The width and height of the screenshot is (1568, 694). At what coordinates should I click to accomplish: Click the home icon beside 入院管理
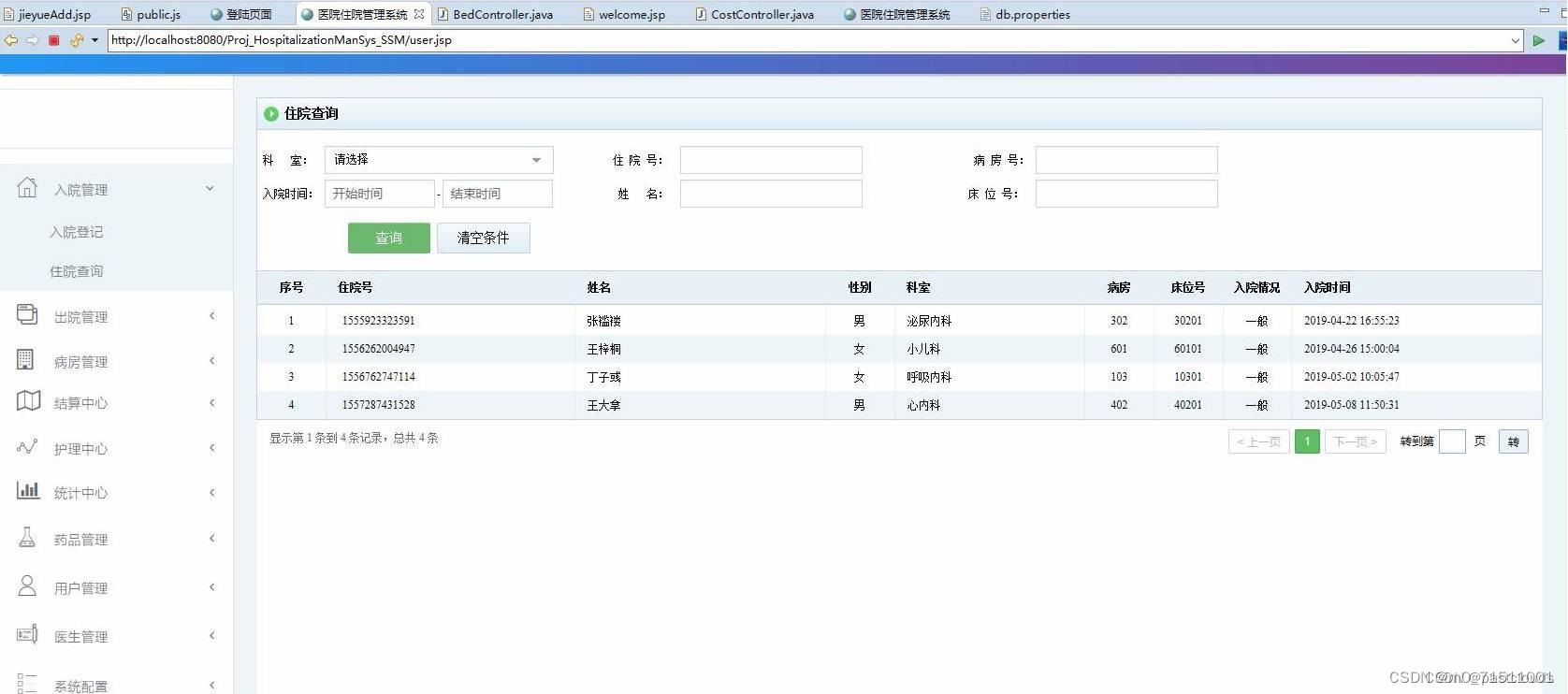tap(27, 187)
